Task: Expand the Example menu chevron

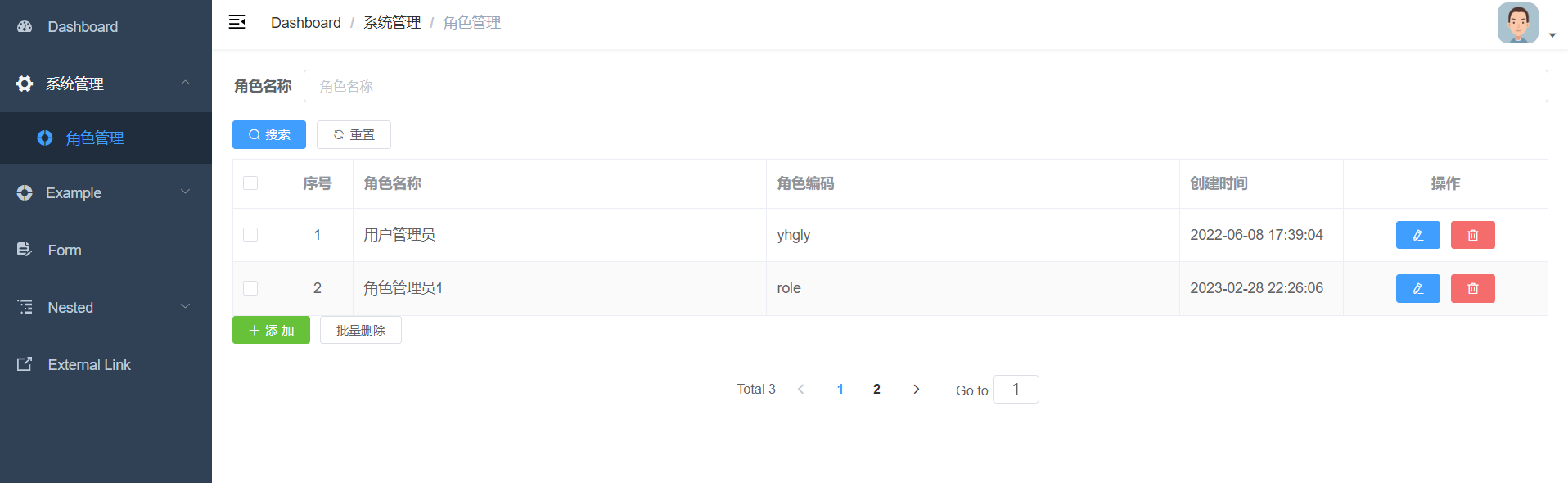Action: pos(185,192)
